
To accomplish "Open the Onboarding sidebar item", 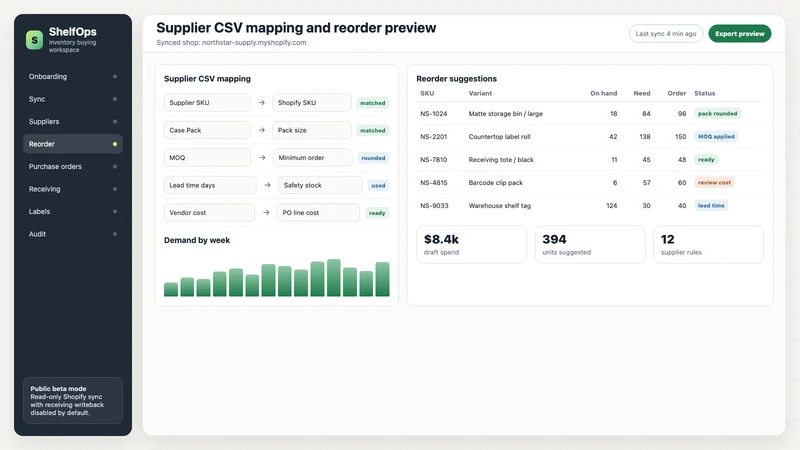I will [x=72, y=77].
